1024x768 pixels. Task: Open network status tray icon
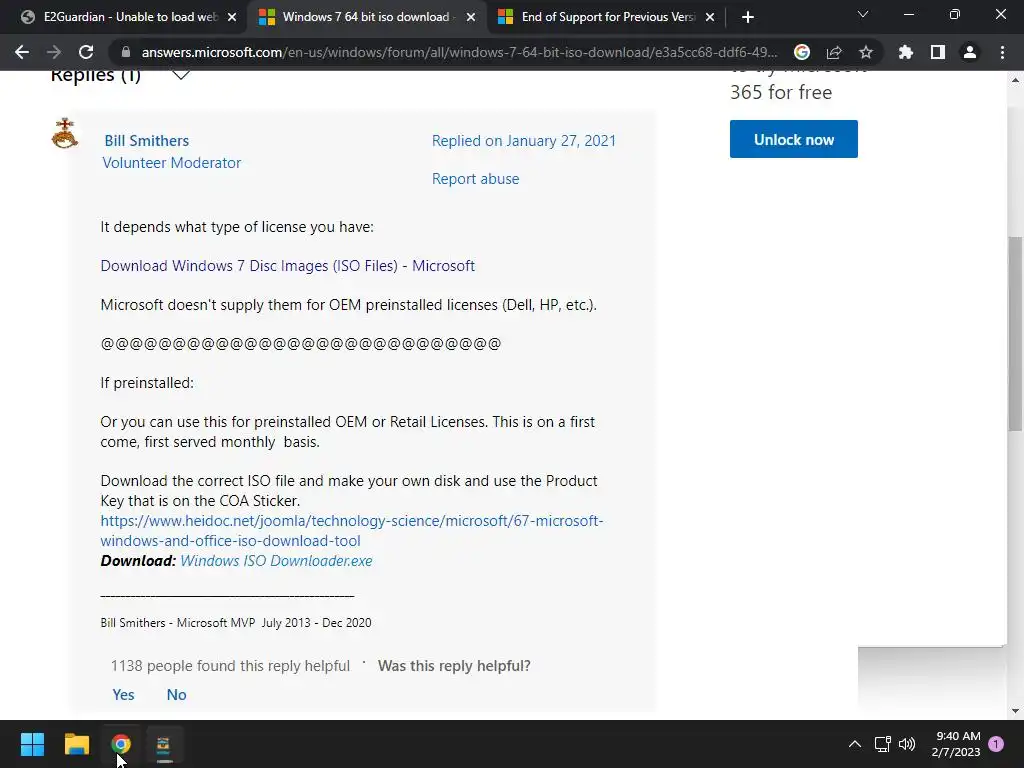pyautogui.click(x=883, y=744)
